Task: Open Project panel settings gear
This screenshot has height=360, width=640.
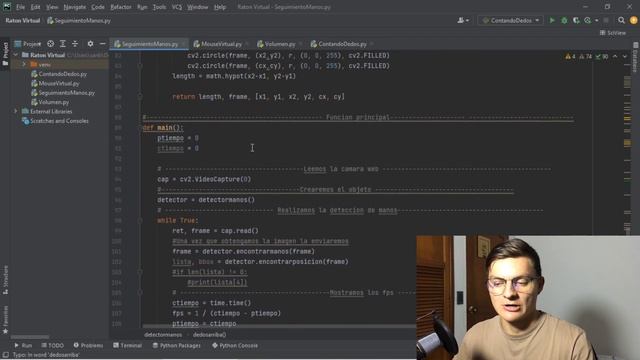Action: coord(90,44)
